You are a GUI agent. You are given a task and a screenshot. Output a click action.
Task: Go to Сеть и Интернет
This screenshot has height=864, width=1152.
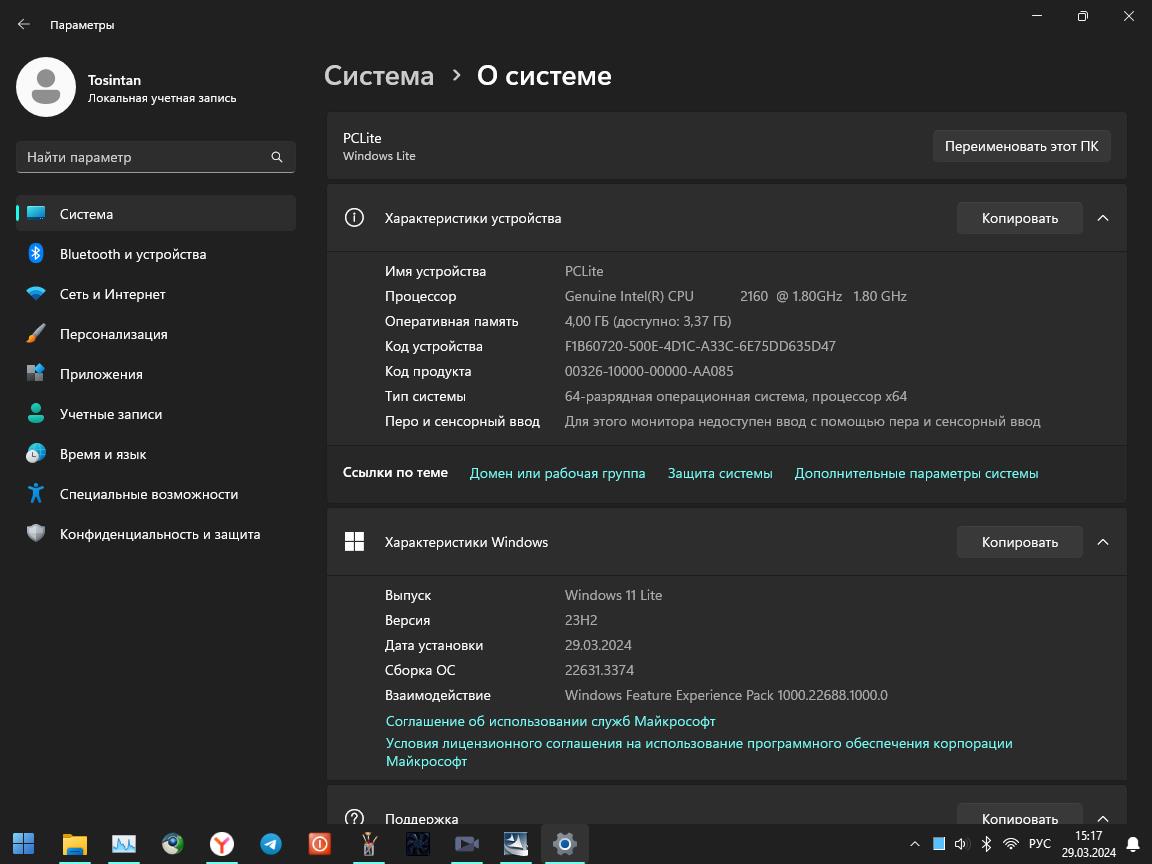coord(156,294)
